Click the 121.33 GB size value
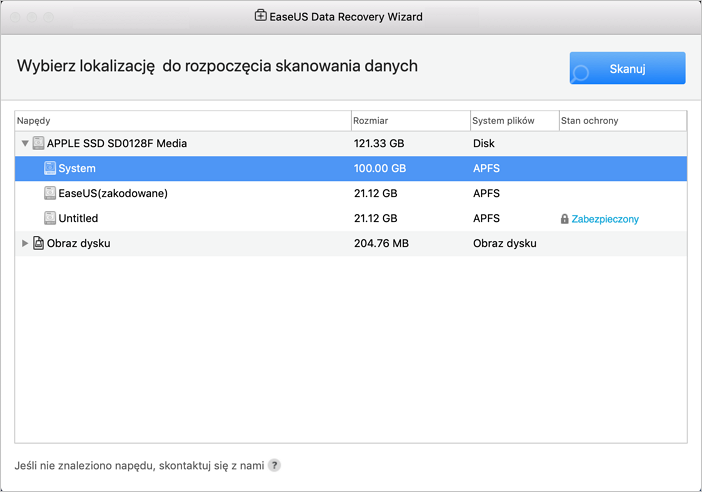This screenshot has width=702, height=492. (379, 143)
